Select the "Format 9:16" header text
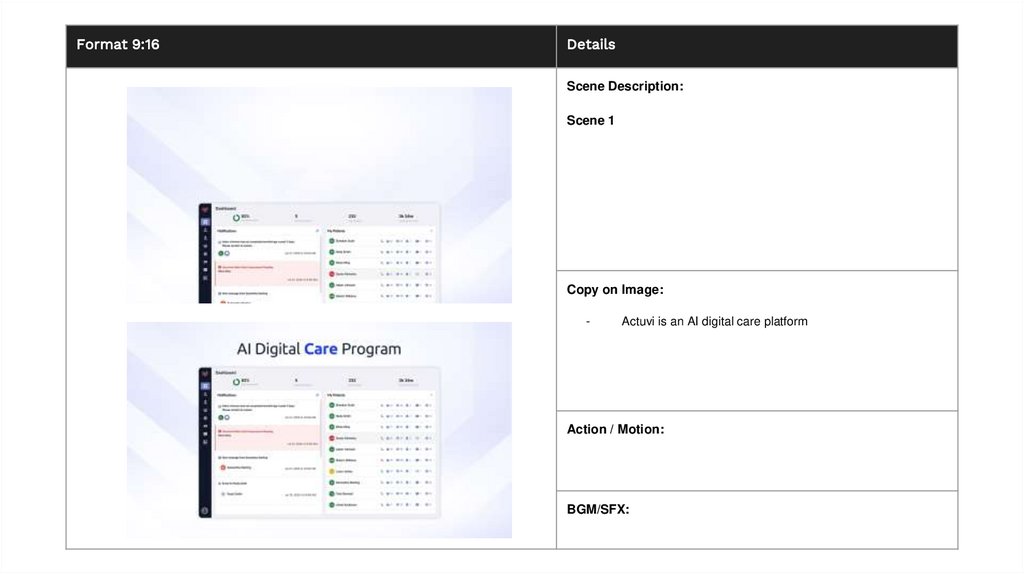The image size is (1024, 574). [118, 44]
